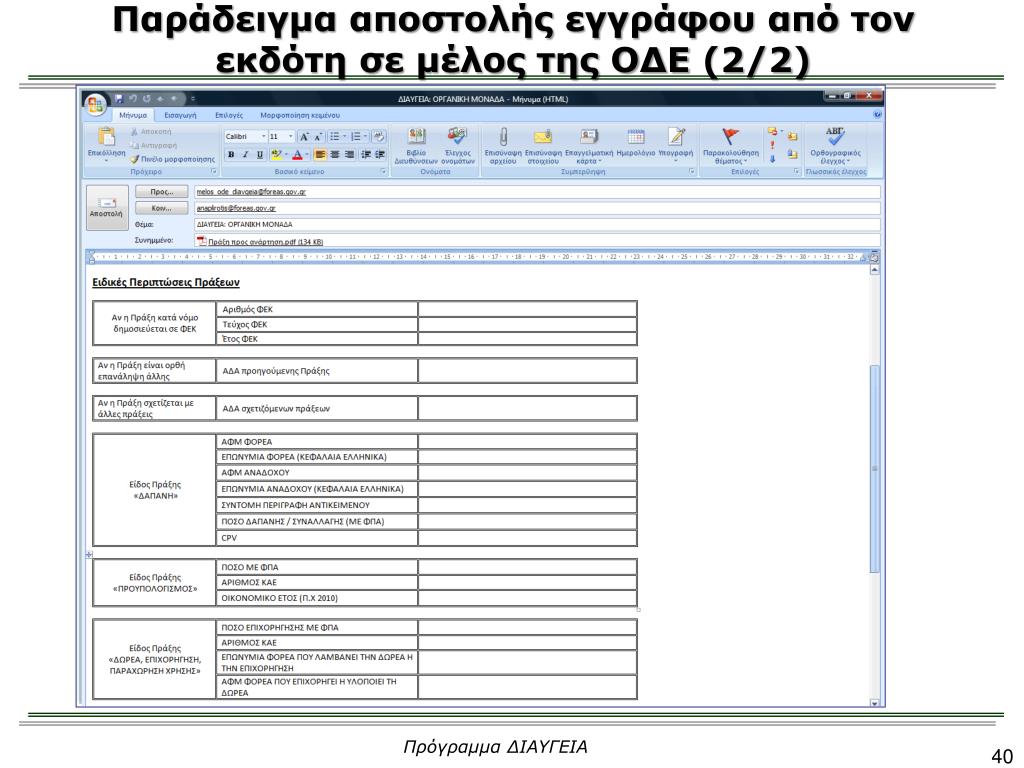Open the red font color picker
Viewport: 1024px width, 768px height.
point(307,155)
